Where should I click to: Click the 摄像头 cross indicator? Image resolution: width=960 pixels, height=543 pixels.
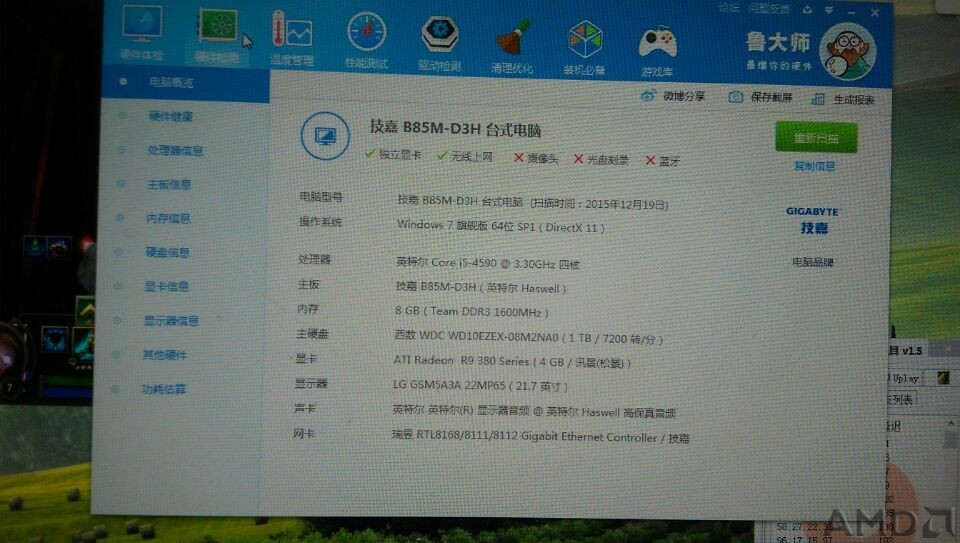point(536,158)
